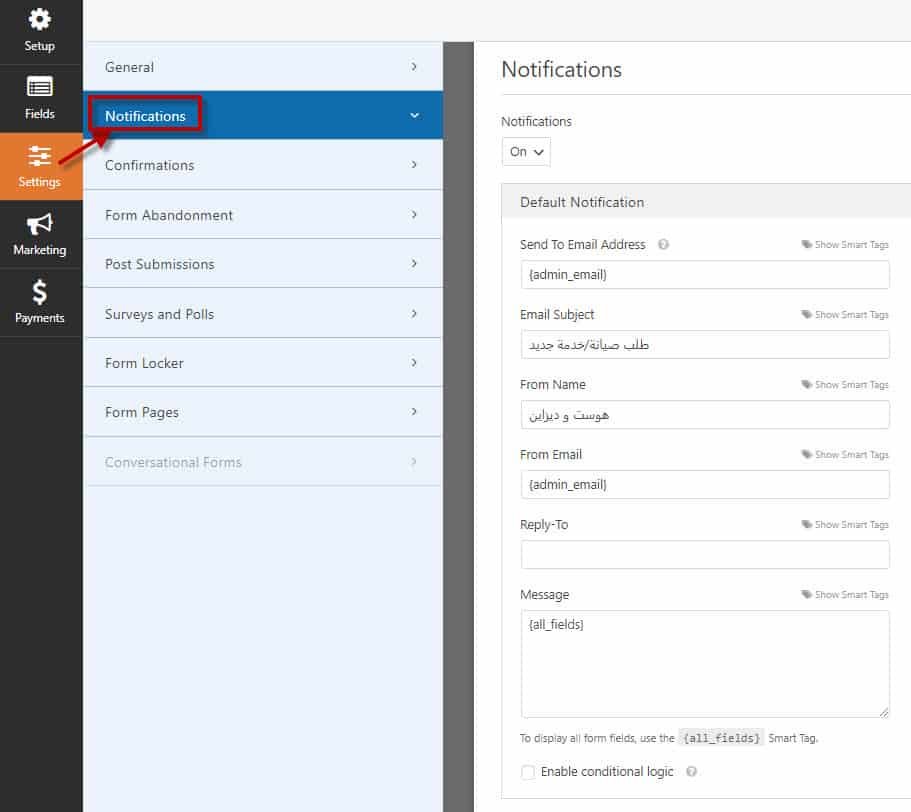Click the Send To Email Address field
Viewport: 911px width, 812px height.
[x=705, y=275]
